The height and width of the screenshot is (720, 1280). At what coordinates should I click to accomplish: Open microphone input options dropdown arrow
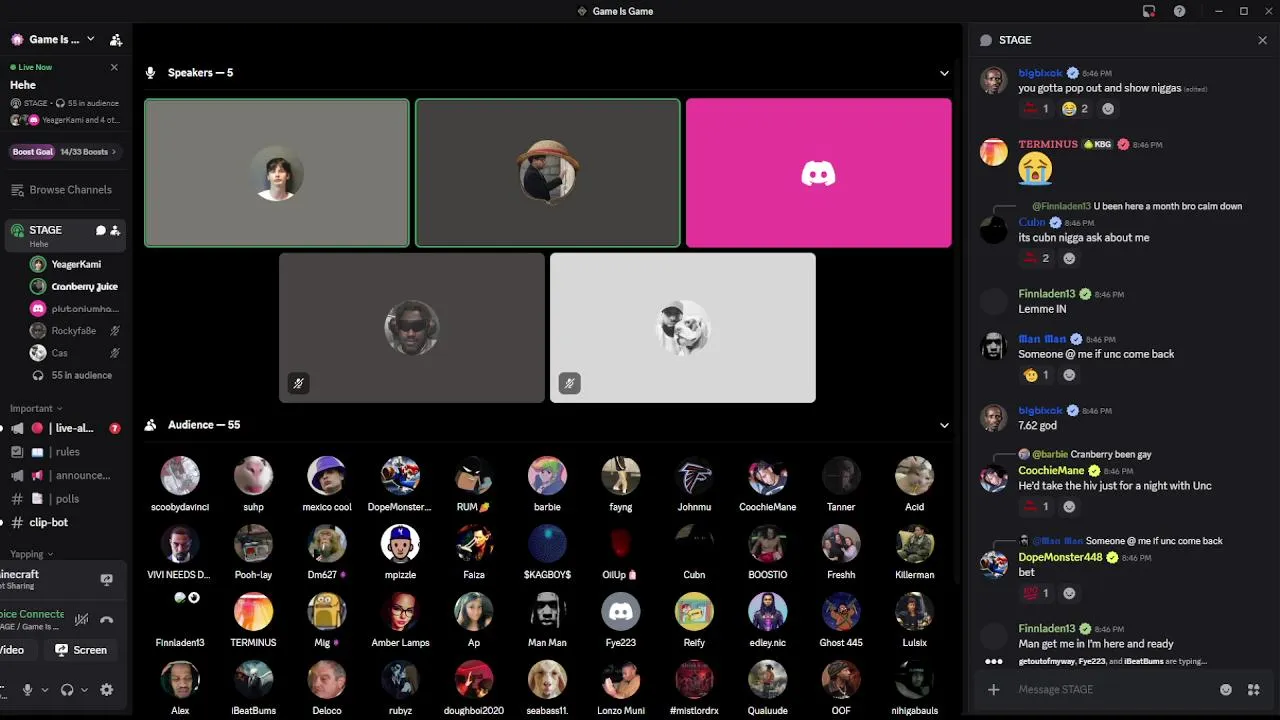[x=44, y=690]
